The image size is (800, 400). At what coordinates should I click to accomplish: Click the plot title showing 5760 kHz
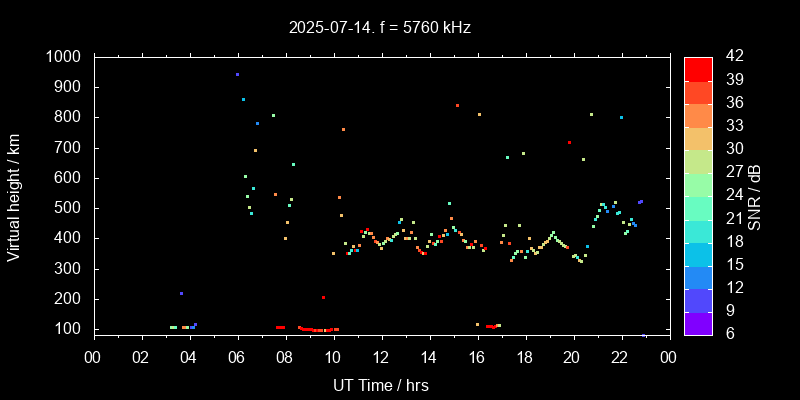coord(378,28)
